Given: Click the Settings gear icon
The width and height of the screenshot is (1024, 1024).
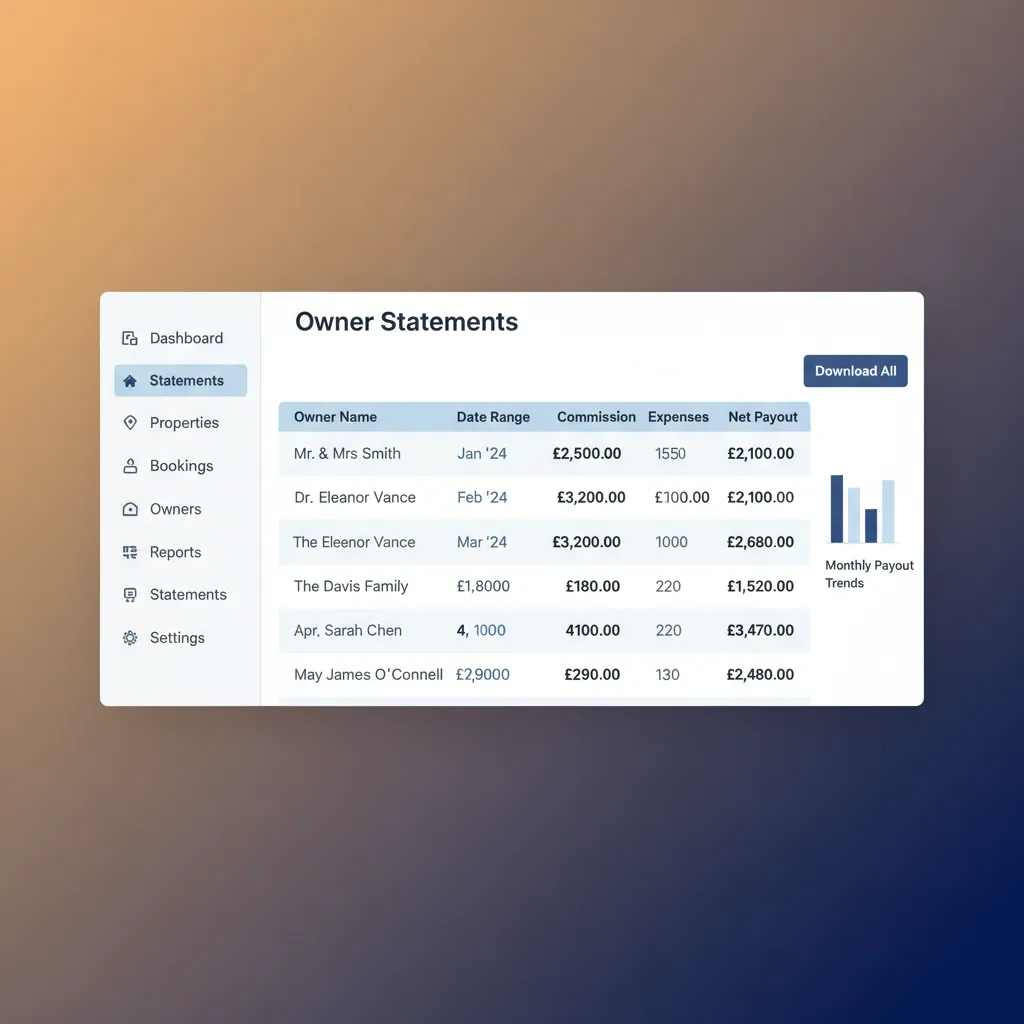Looking at the screenshot, I should pyautogui.click(x=130, y=638).
